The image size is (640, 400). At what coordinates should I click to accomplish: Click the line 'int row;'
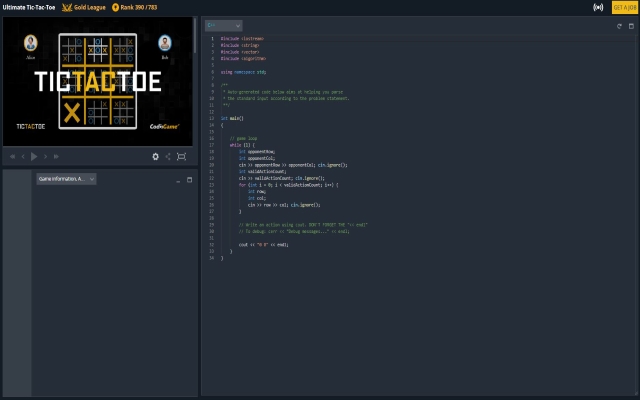click(x=257, y=191)
